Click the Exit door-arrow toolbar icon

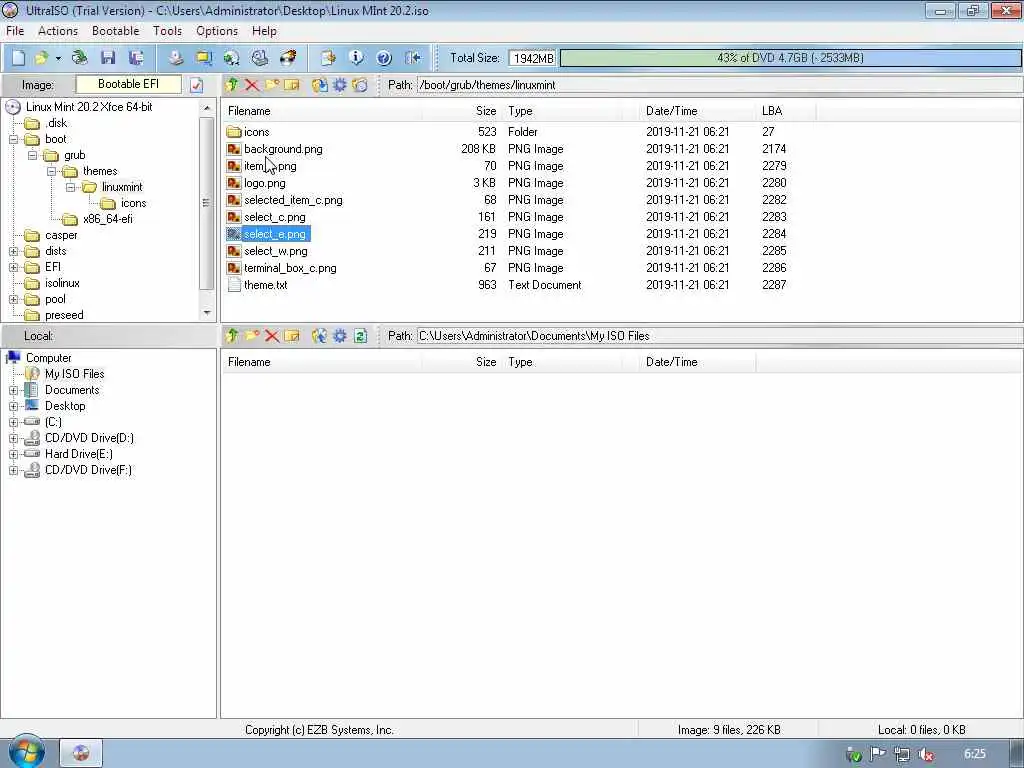coord(412,58)
